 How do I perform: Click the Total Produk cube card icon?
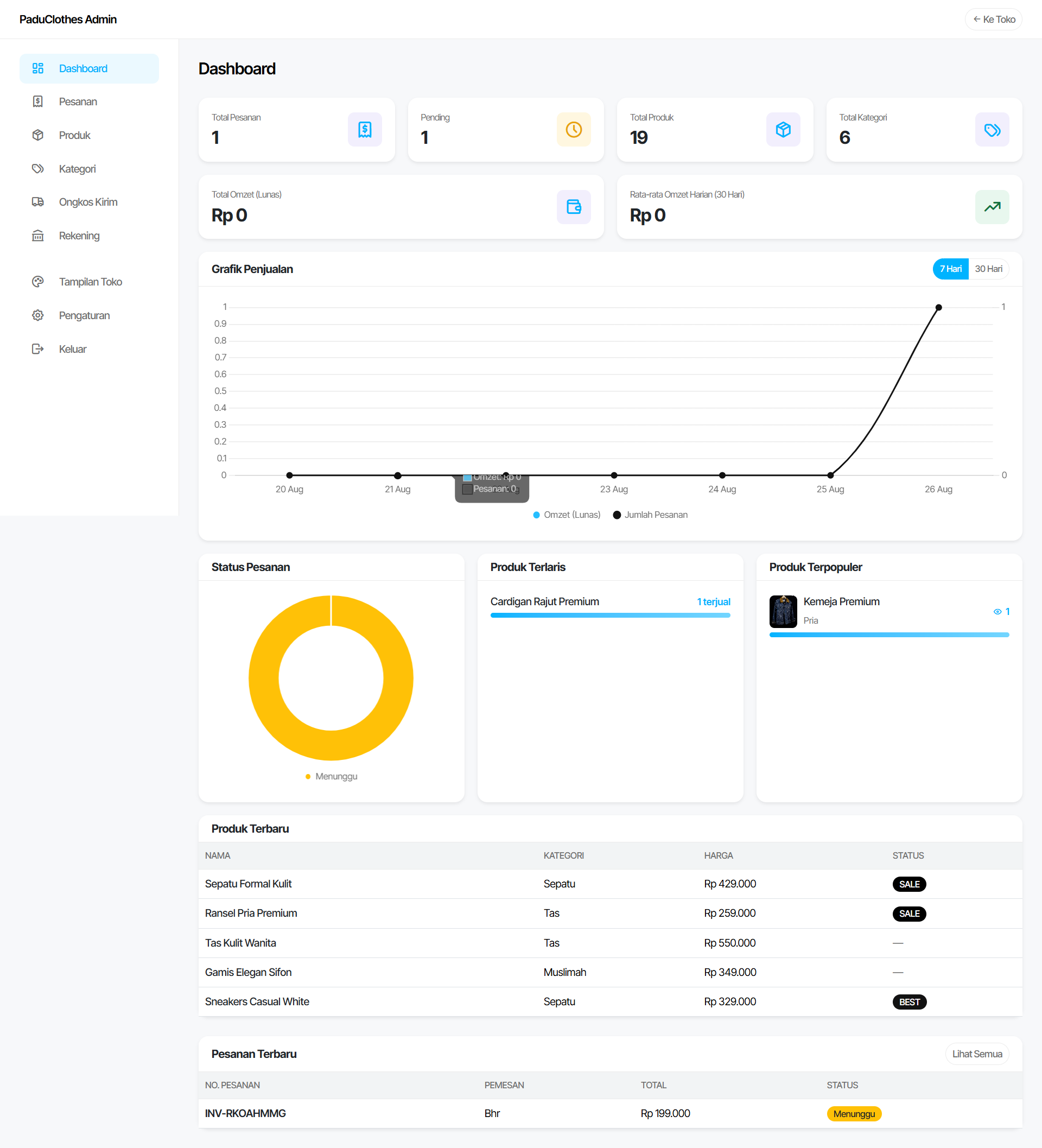point(783,130)
